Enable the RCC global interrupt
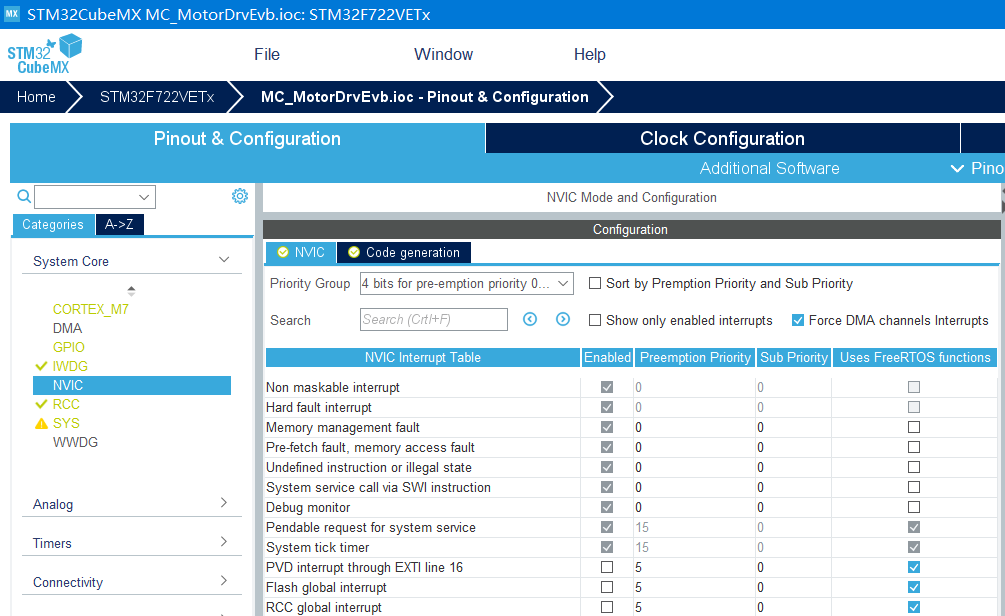 click(607, 607)
